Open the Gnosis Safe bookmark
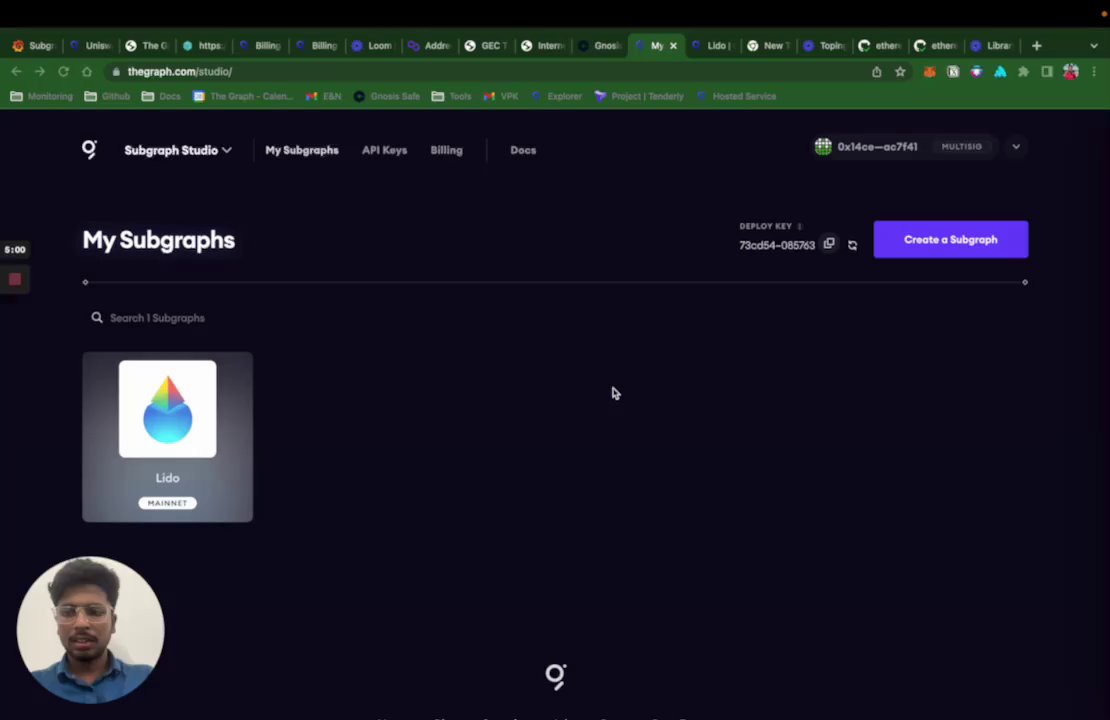Viewport: 1110px width, 720px height. click(x=387, y=96)
